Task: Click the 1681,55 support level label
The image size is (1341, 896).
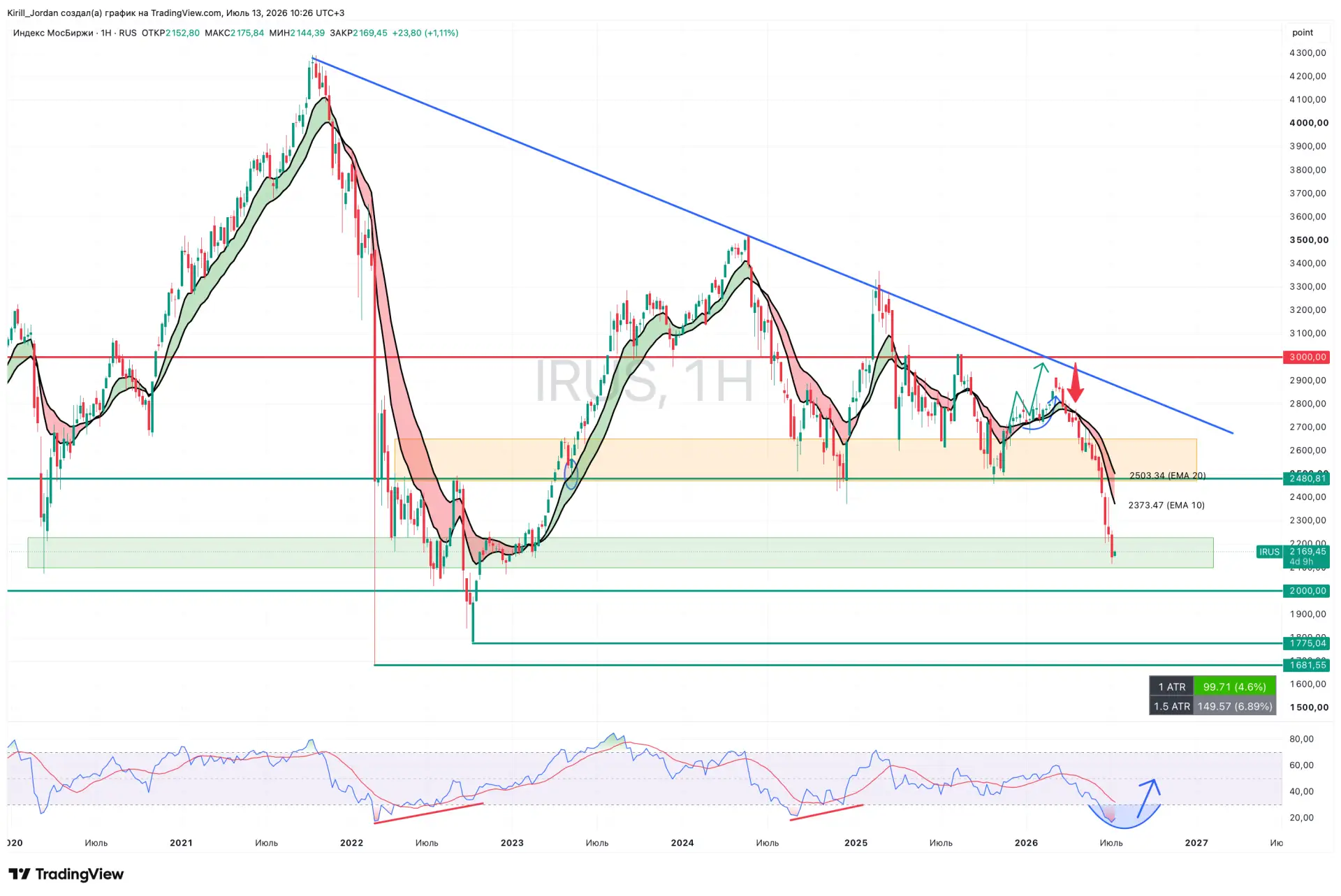Action: pos(1307,665)
